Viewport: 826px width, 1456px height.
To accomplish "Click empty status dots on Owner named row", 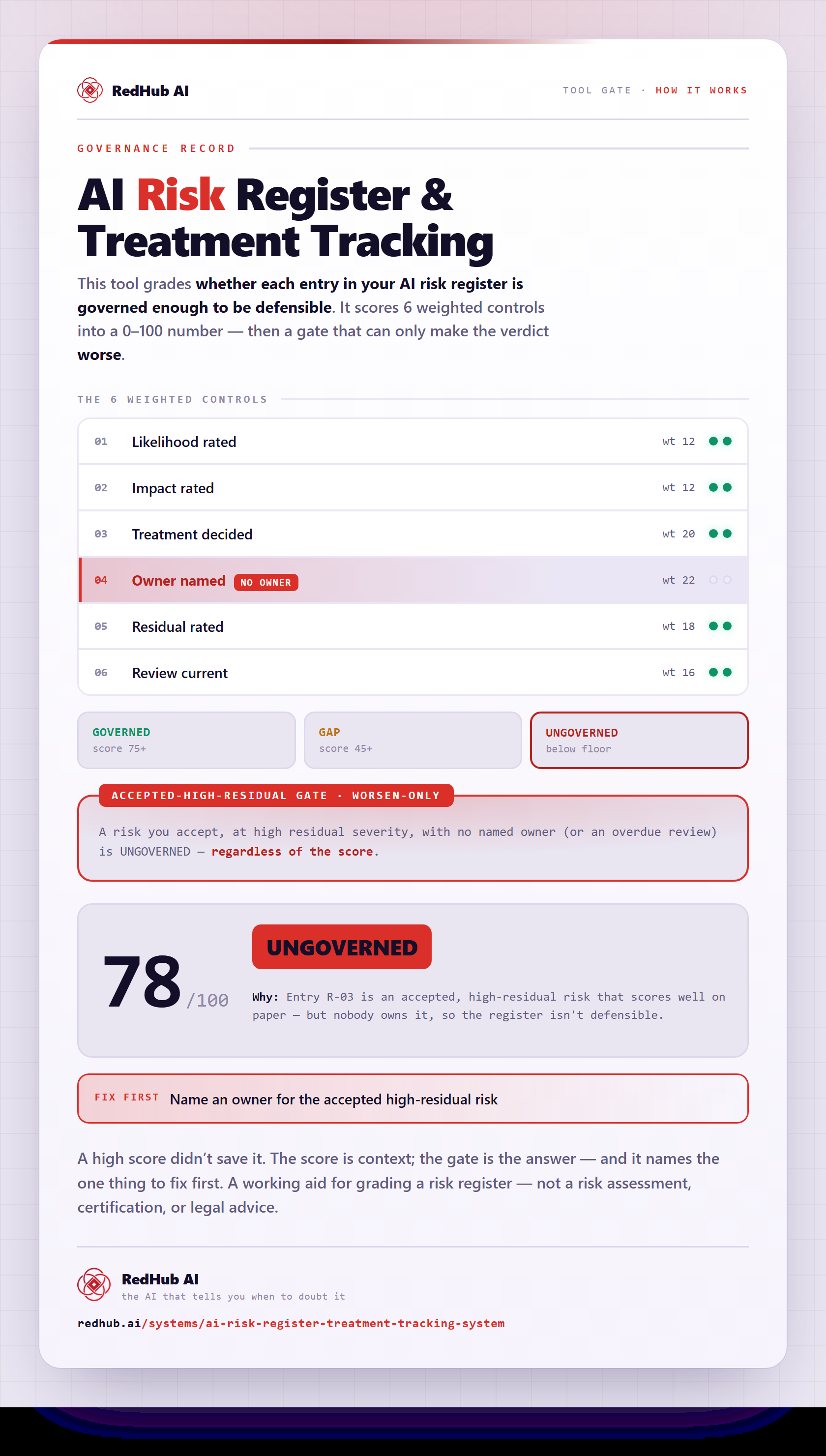I will (720, 580).
